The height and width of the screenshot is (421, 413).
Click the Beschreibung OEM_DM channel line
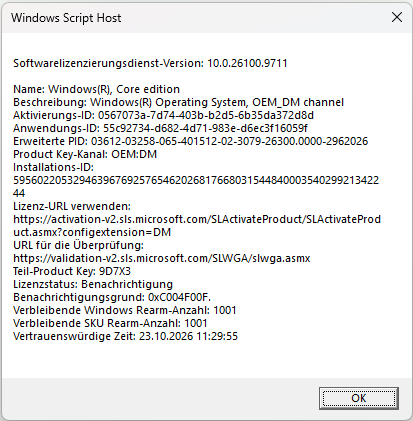(178, 102)
